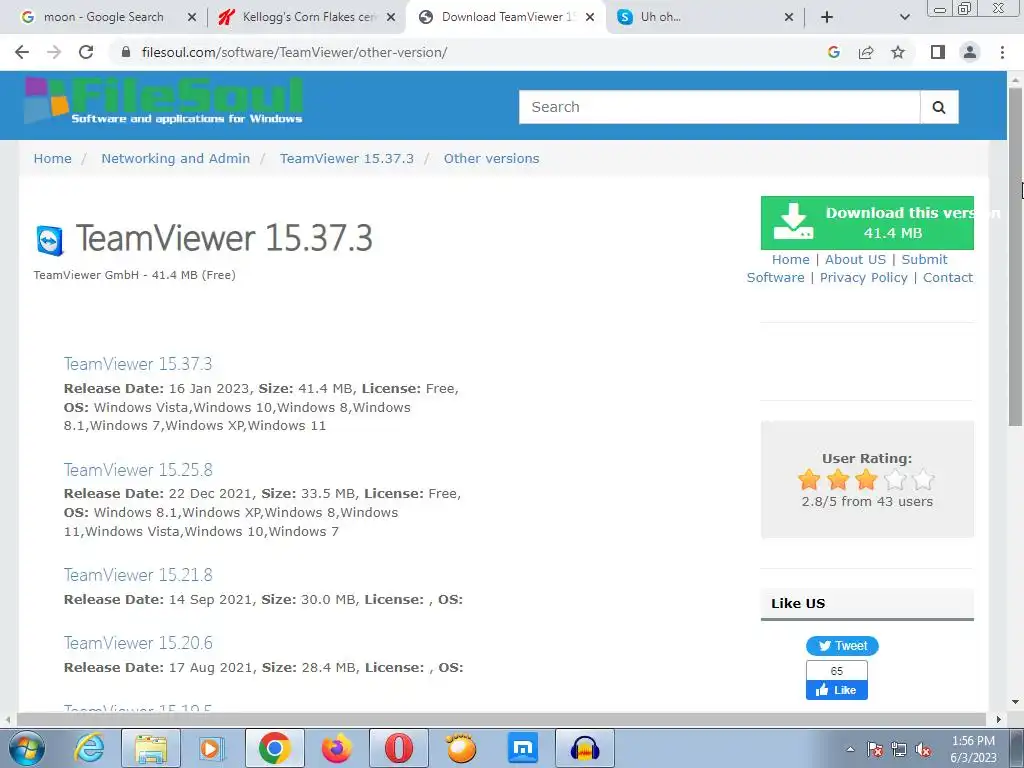Open Maxthon browser taskbar icon
The image size is (1024, 768).
pyautogui.click(x=523, y=748)
